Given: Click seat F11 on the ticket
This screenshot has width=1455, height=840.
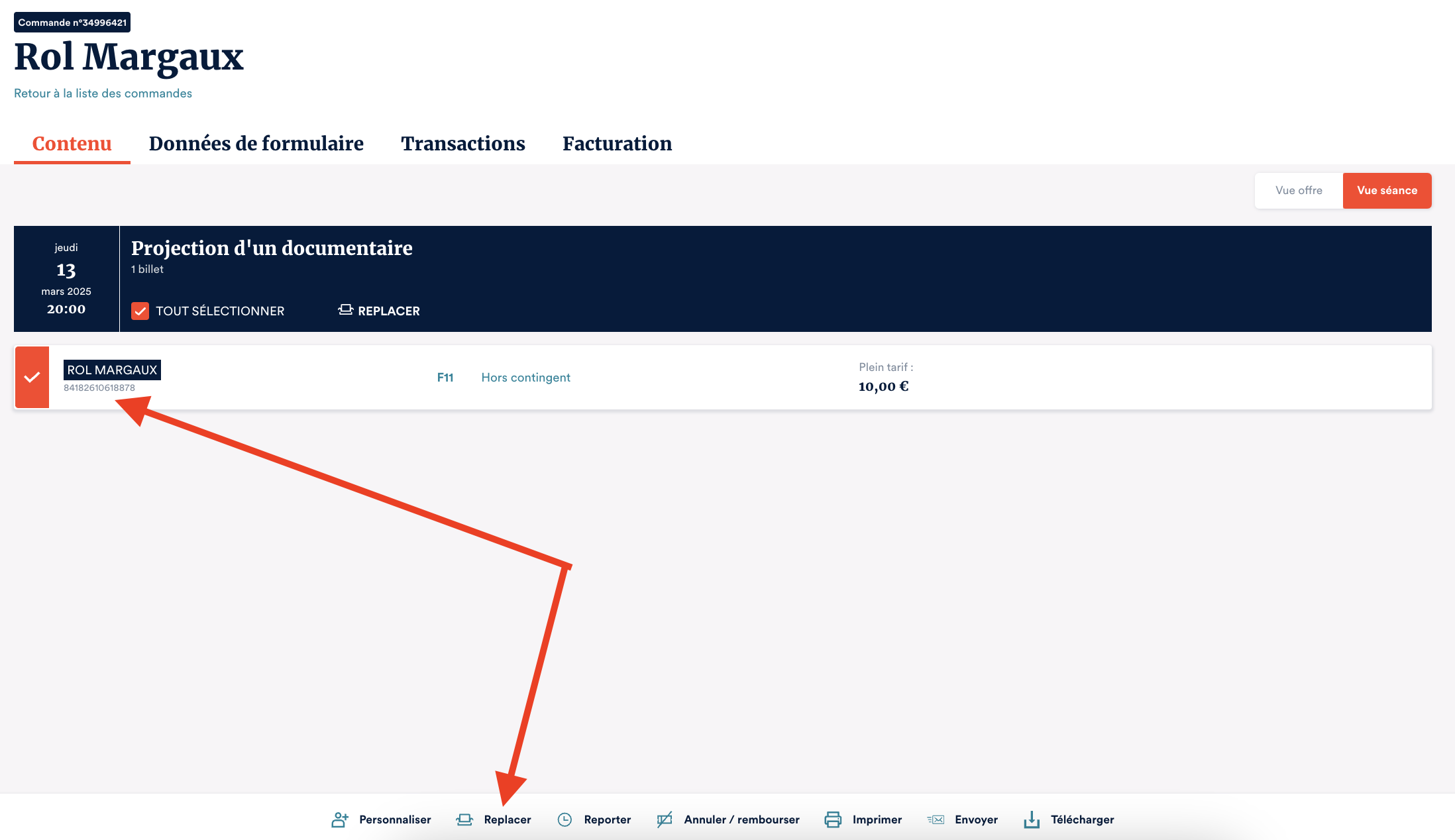Looking at the screenshot, I should pos(445,378).
